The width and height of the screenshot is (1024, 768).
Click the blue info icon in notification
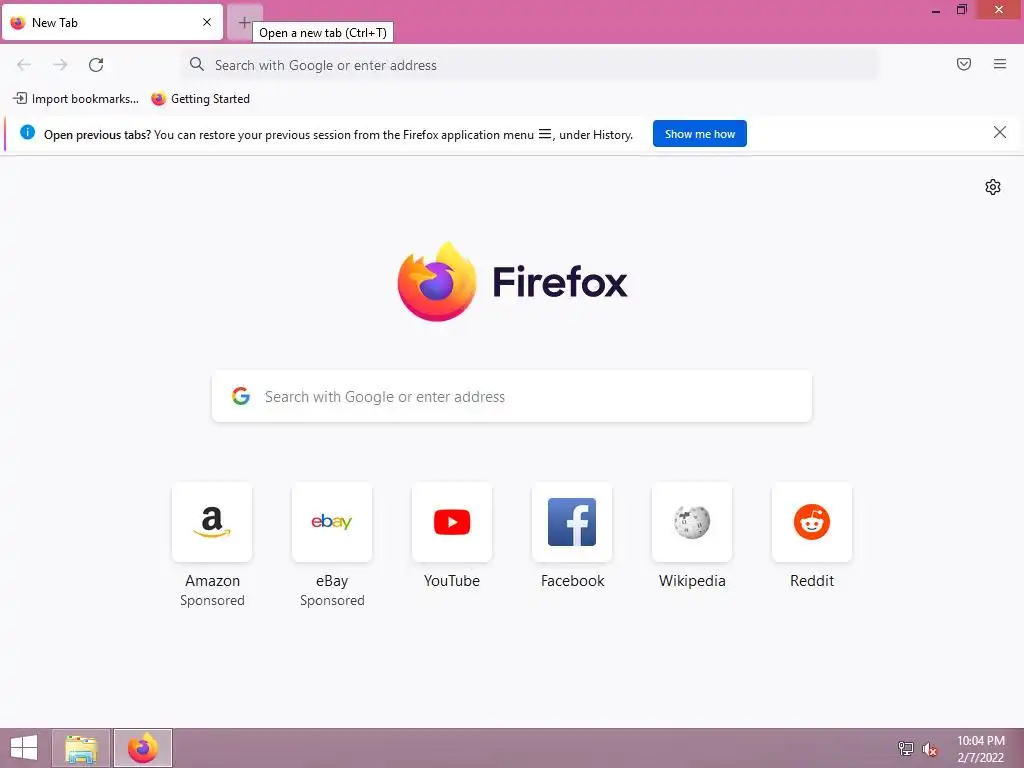point(27,133)
